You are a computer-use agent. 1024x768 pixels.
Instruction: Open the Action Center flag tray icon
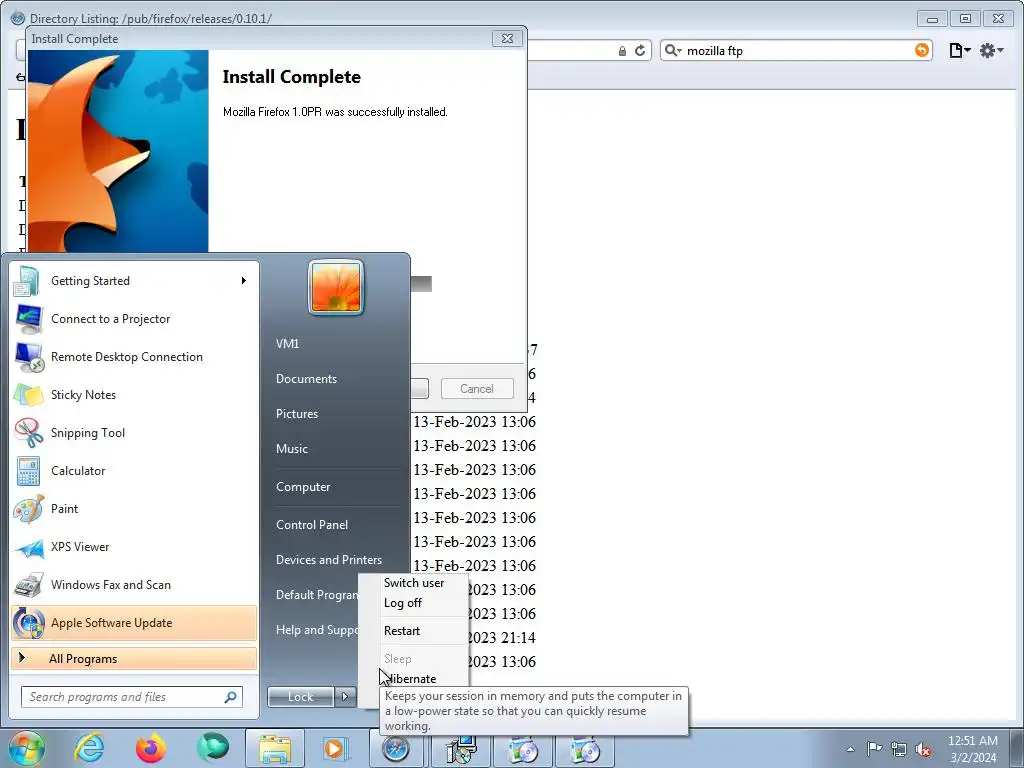[x=874, y=749]
